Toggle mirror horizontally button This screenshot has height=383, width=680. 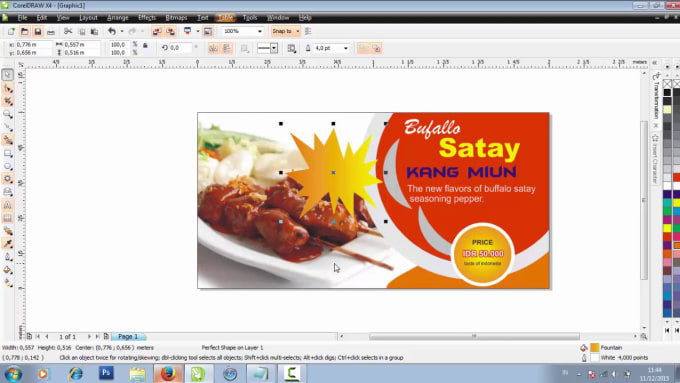213,48
